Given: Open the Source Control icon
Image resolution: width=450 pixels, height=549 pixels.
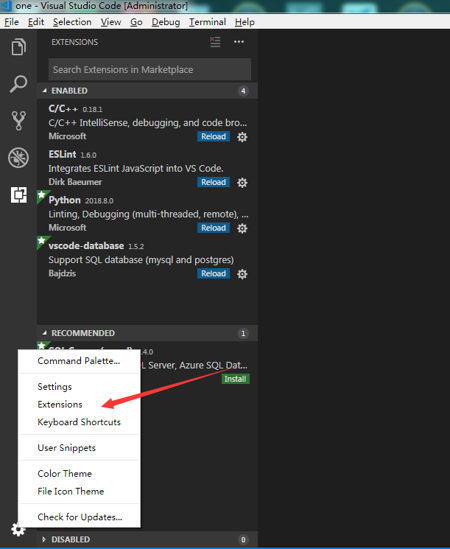Looking at the screenshot, I should point(19,121).
